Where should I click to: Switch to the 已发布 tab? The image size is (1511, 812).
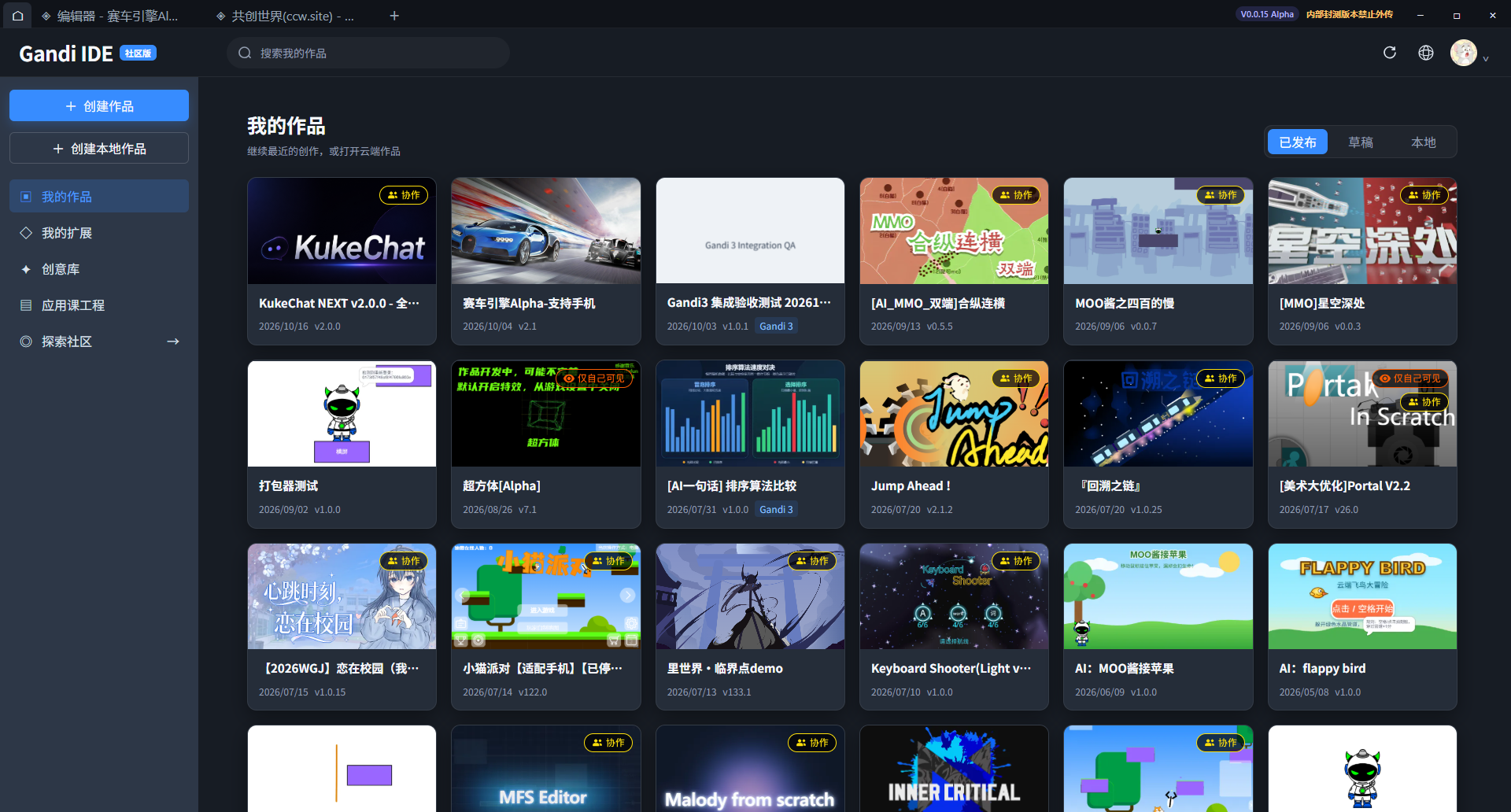click(1298, 142)
